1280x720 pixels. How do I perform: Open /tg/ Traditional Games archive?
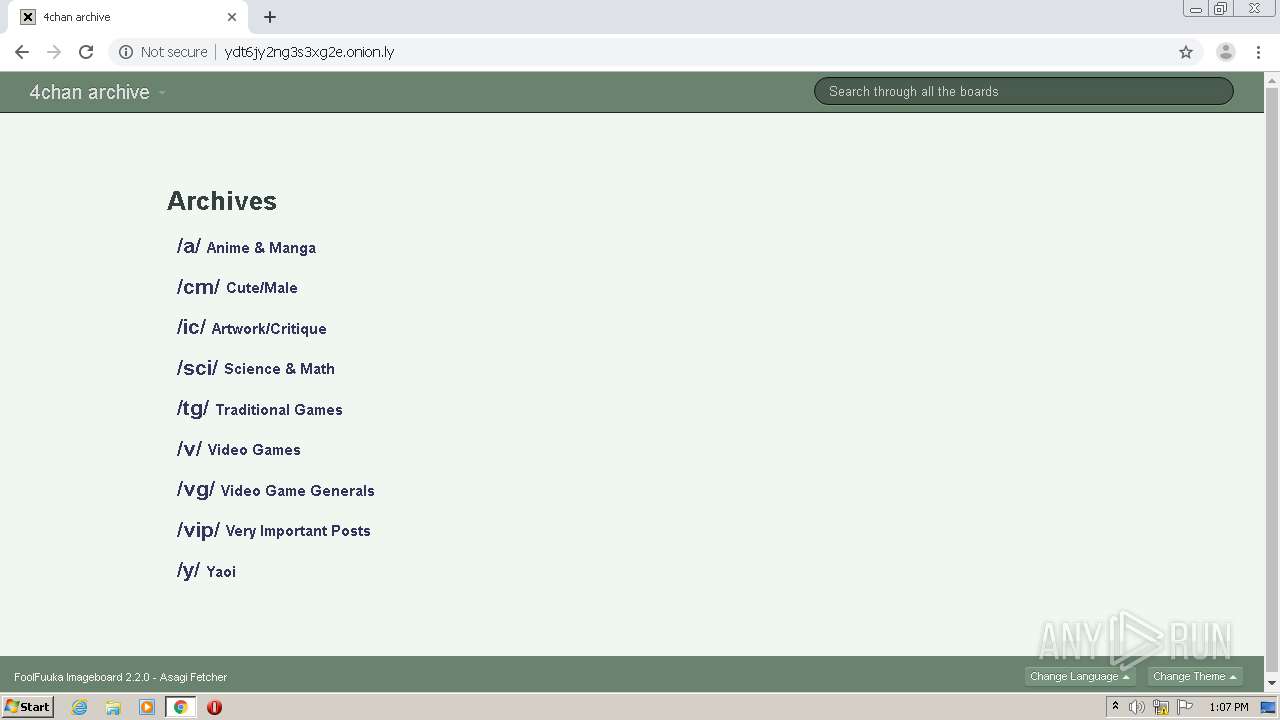(259, 408)
